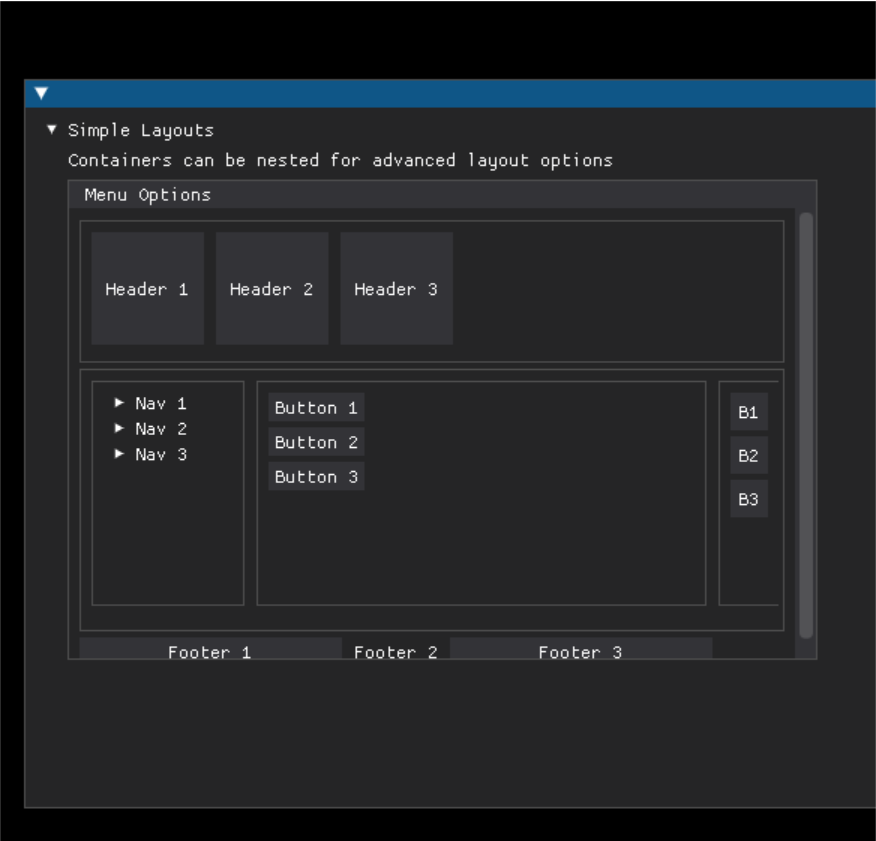This screenshot has height=841, width=876.
Task: Click Button 2 in center panel
Action: coord(316,442)
